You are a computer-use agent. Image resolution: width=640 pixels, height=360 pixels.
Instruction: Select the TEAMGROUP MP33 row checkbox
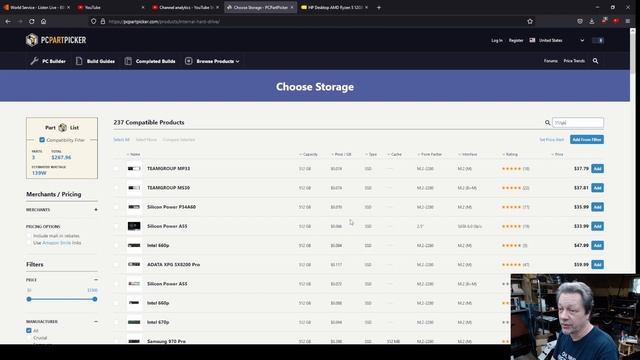tap(116, 169)
